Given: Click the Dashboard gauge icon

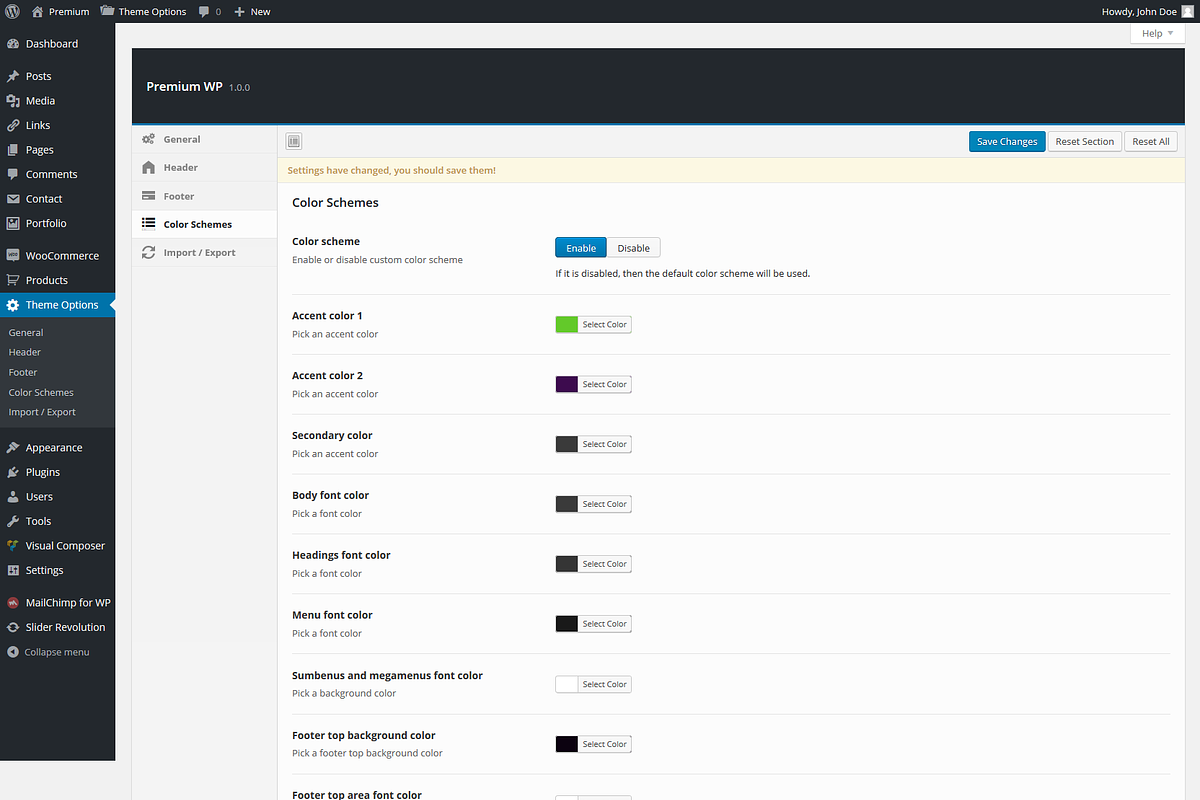Looking at the screenshot, I should [13, 44].
